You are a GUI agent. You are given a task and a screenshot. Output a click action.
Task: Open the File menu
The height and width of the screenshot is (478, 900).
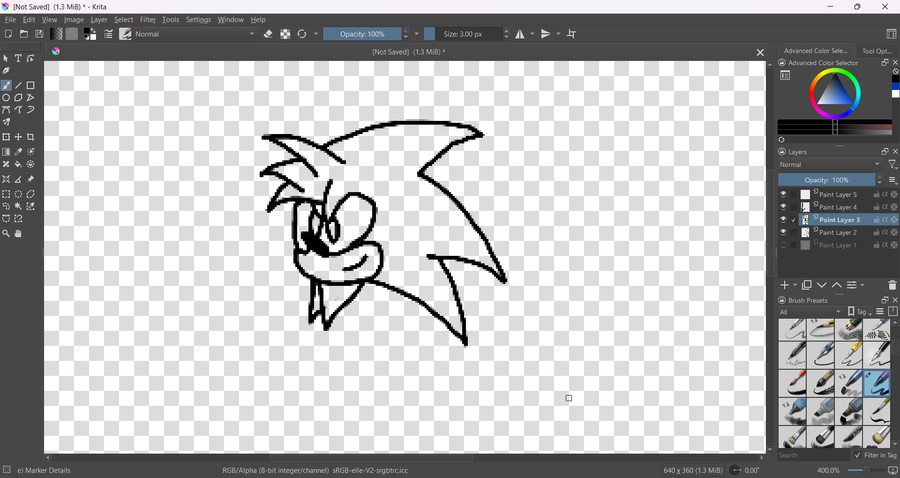(x=10, y=20)
